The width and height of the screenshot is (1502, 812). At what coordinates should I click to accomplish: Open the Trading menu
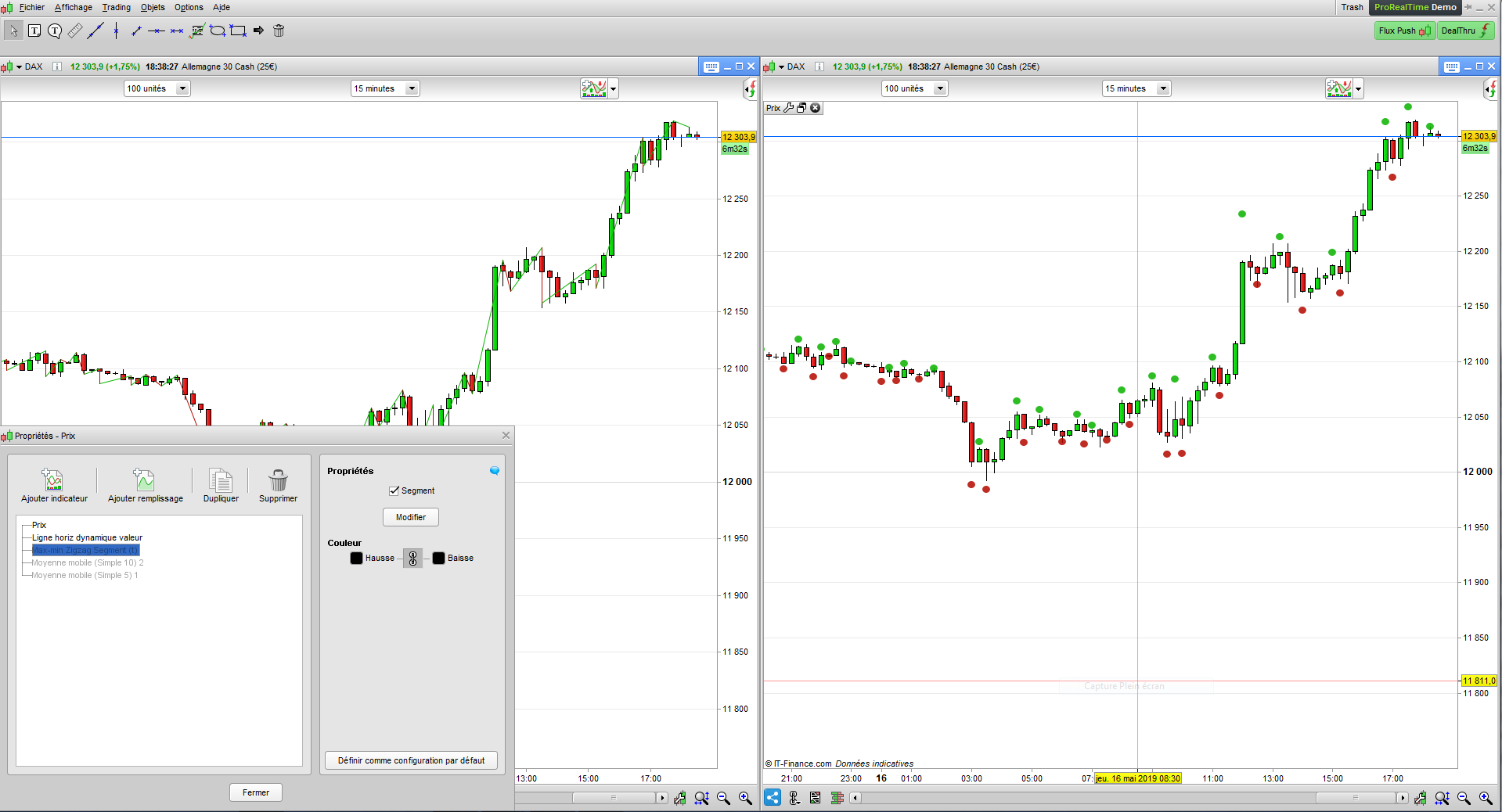(x=117, y=7)
